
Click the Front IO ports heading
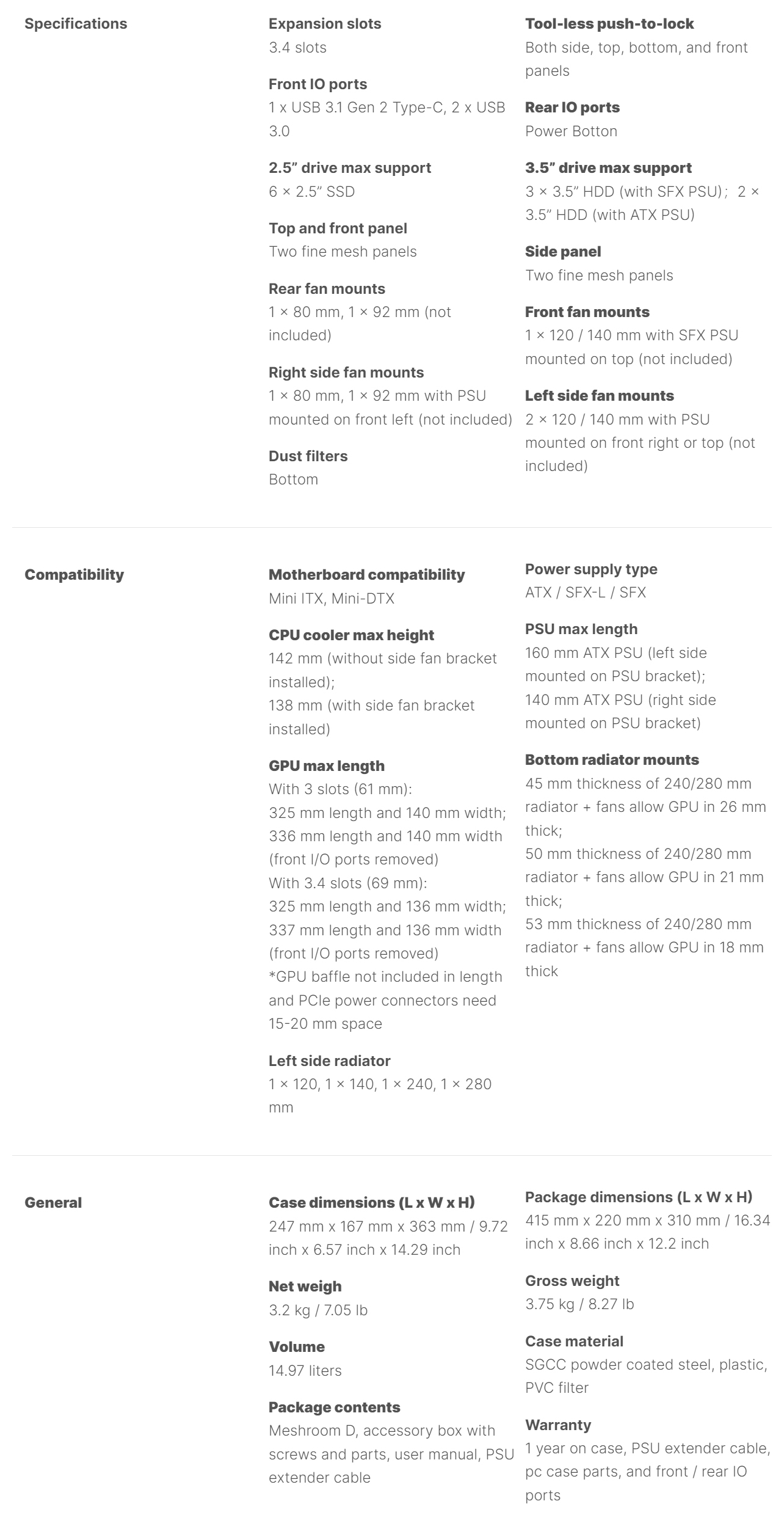tap(318, 84)
